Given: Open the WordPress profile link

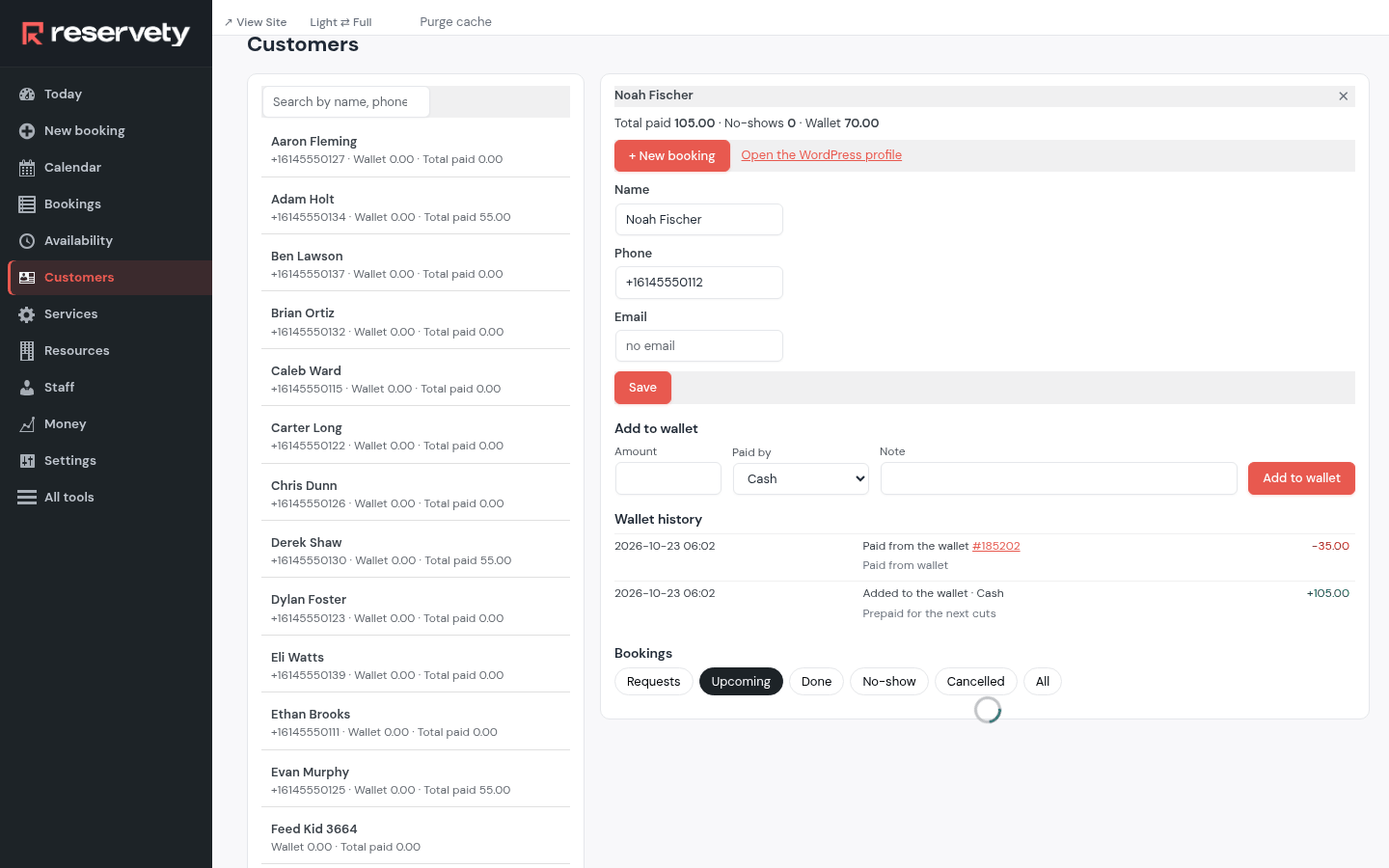Looking at the screenshot, I should click(821, 155).
